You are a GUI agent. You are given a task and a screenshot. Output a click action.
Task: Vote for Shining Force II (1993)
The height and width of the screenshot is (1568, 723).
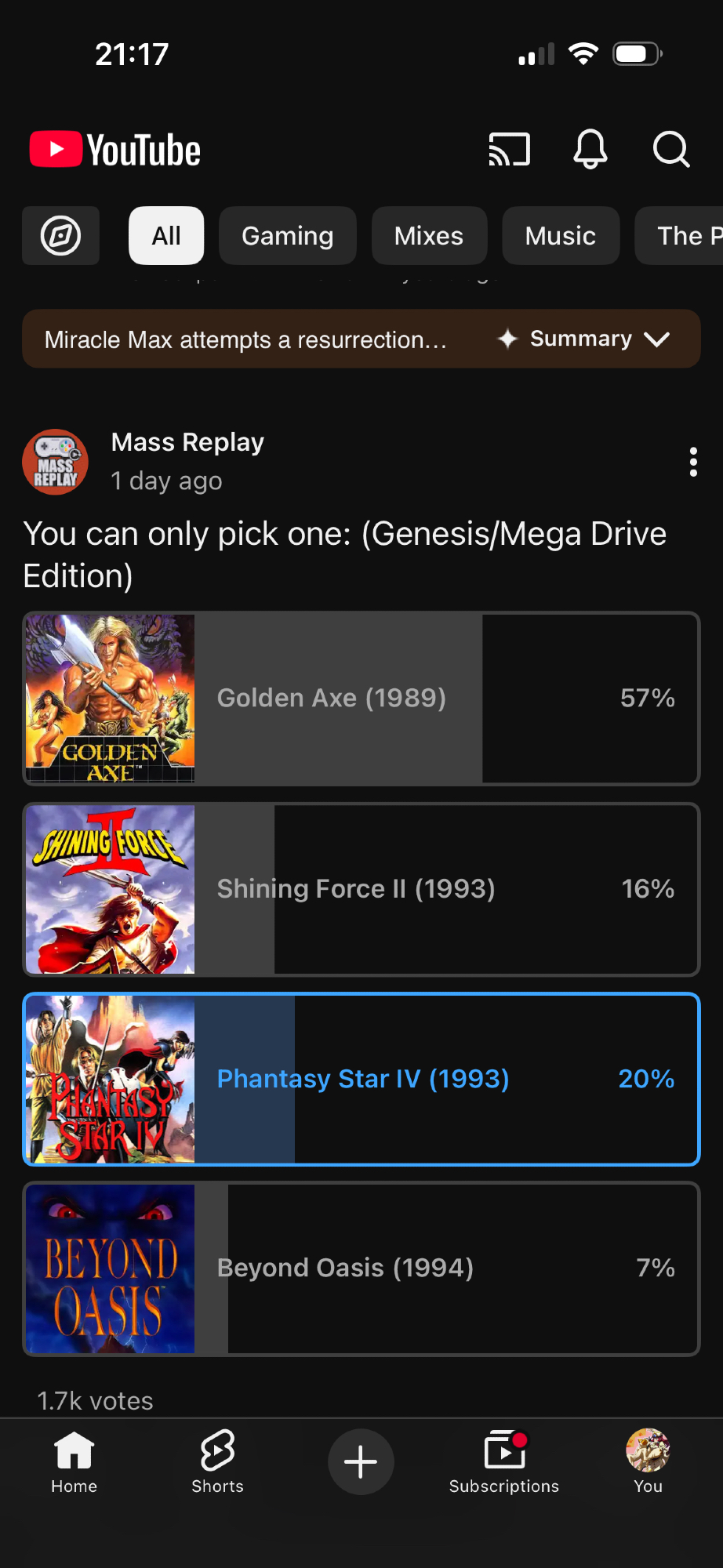point(361,889)
